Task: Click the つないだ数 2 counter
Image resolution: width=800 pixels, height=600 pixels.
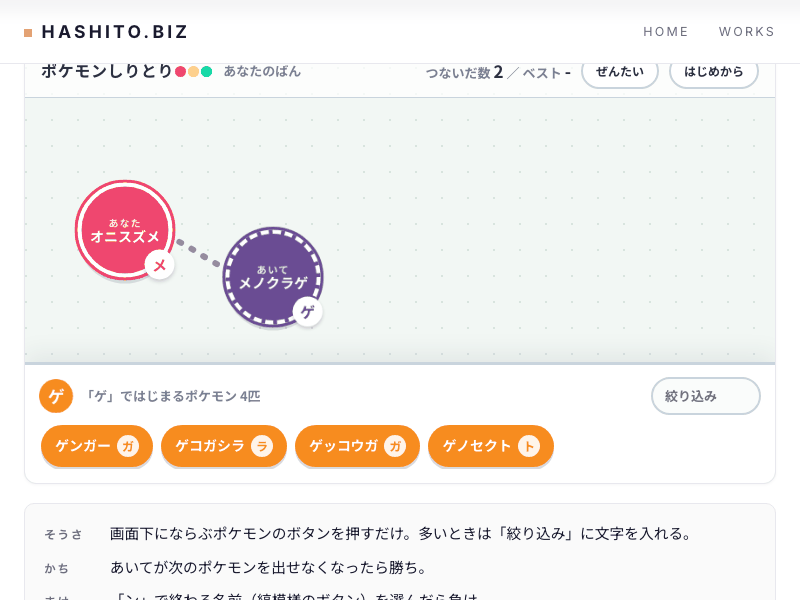Action: pyautogui.click(x=465, y=72)
